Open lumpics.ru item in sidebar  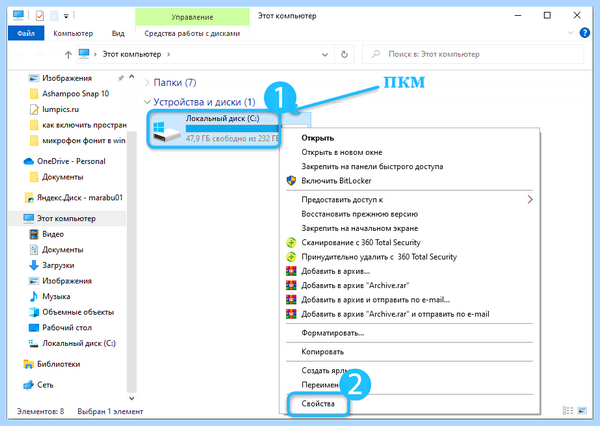[60, 109]
